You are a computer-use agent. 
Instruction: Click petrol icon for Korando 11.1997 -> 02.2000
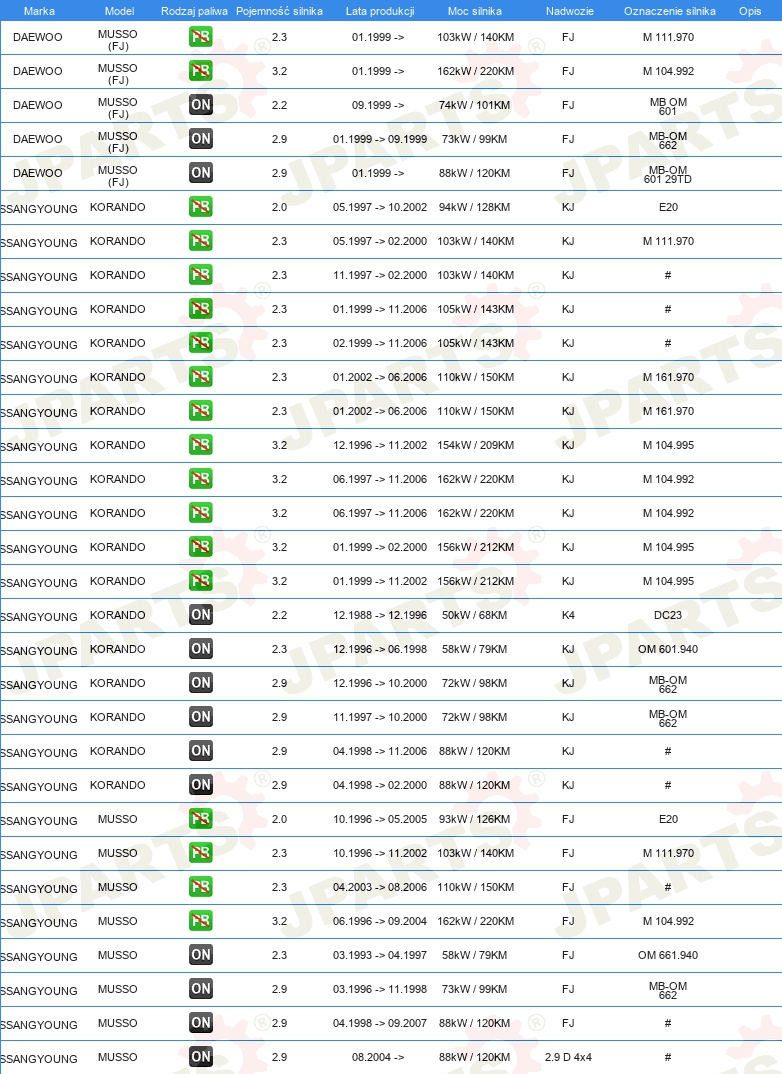201,275
